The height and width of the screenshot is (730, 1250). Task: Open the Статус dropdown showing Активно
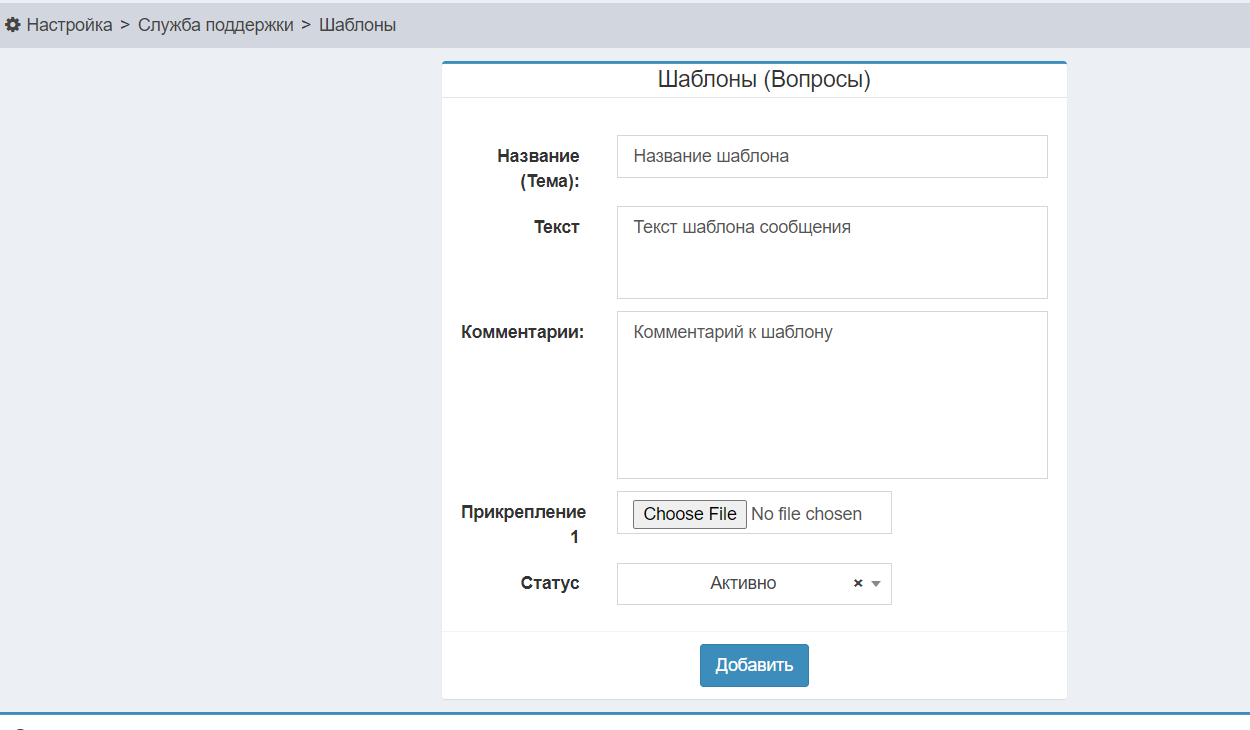[x=742, y=584]
